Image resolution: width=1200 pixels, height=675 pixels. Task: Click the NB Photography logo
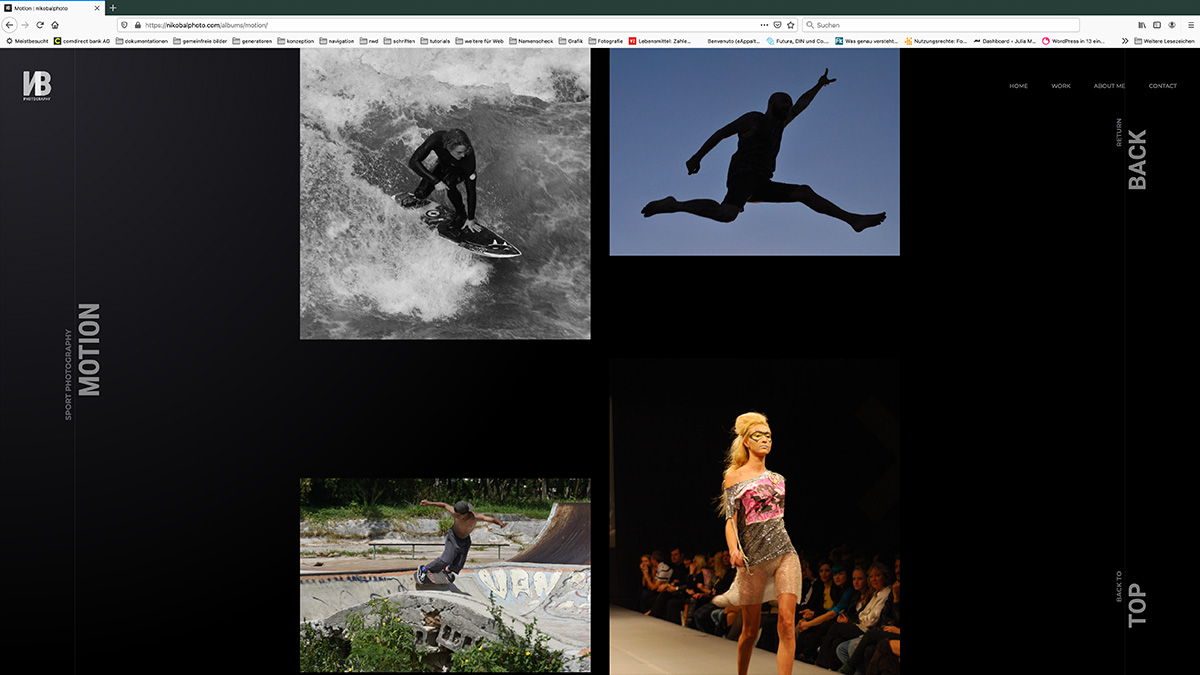pos(37,86)
